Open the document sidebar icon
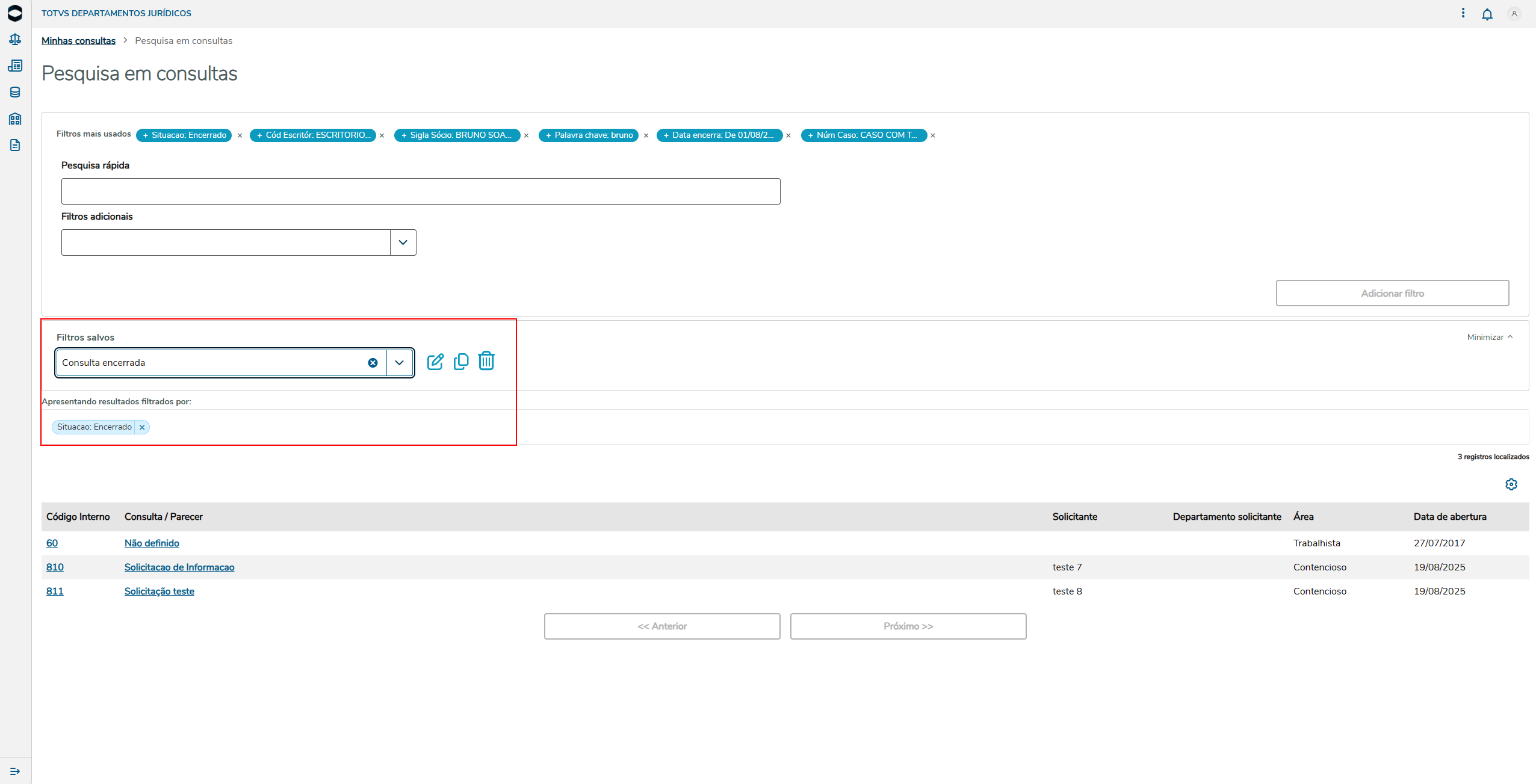This screenshot has width=1536, height=784. point(15,145)
